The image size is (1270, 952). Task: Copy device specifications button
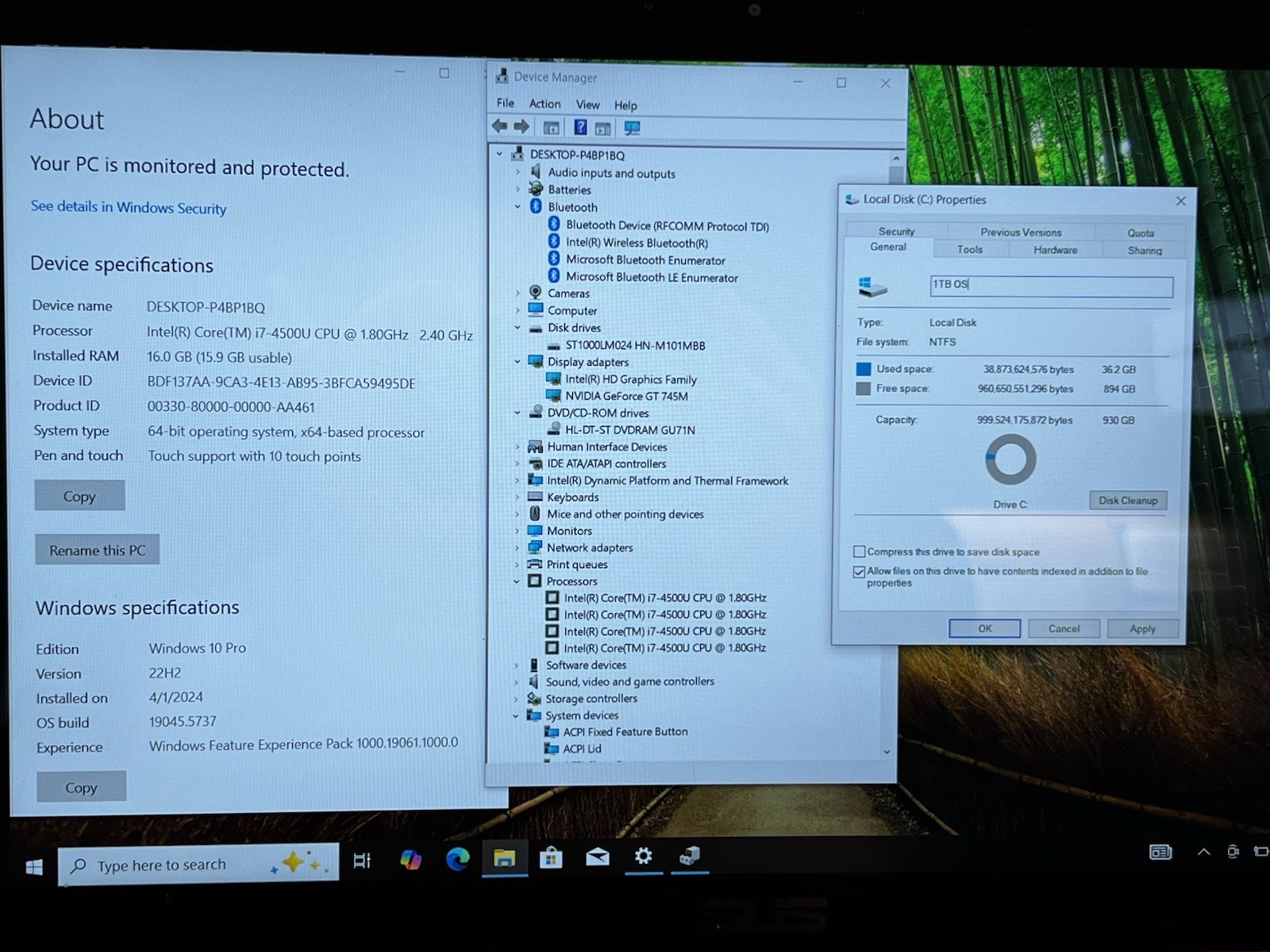click(79, 496)
